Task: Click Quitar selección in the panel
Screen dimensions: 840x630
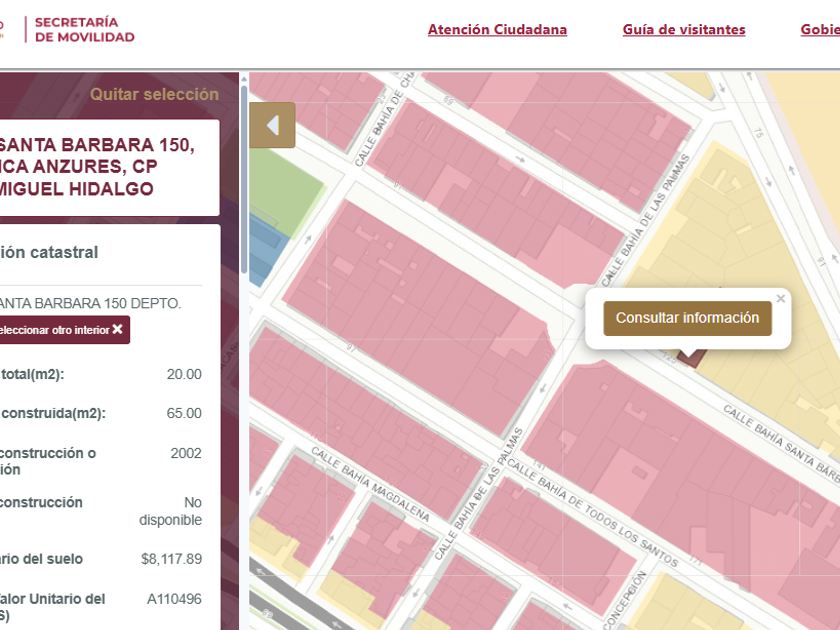Action: pos(154,94)
